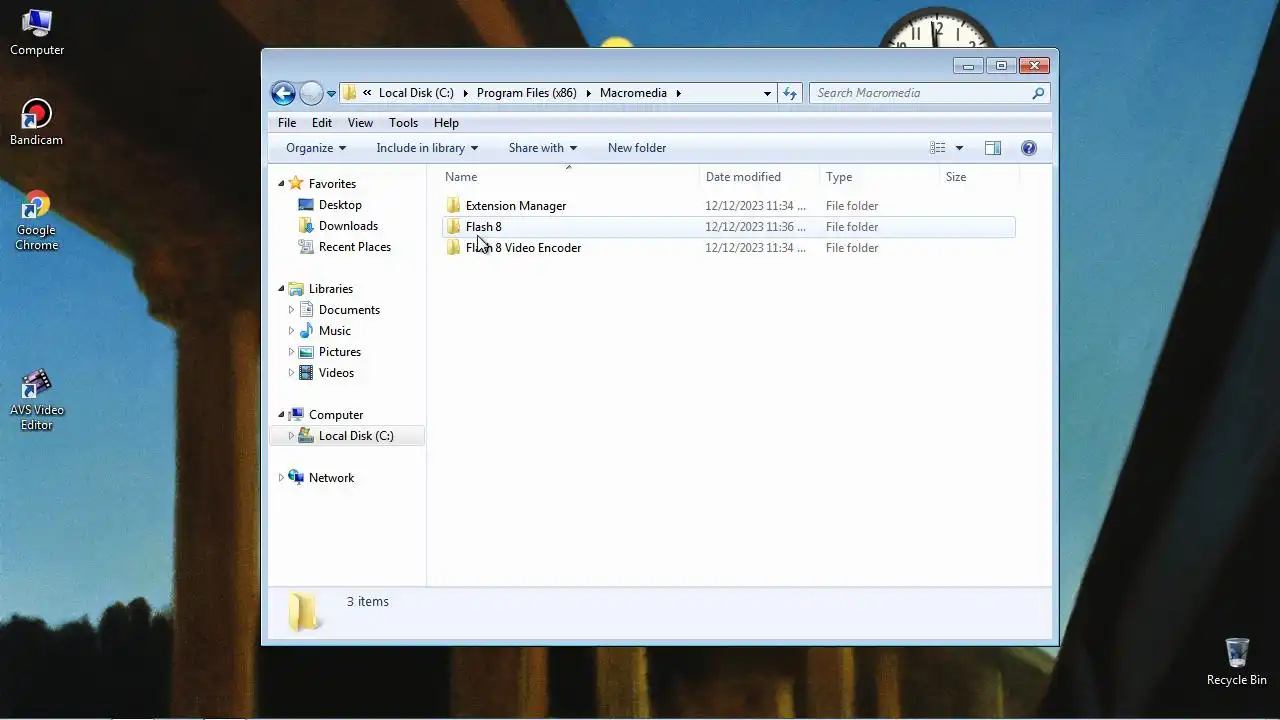Open Include in library dropdown
Screen dimensions: 1280x720
point(427,148)
